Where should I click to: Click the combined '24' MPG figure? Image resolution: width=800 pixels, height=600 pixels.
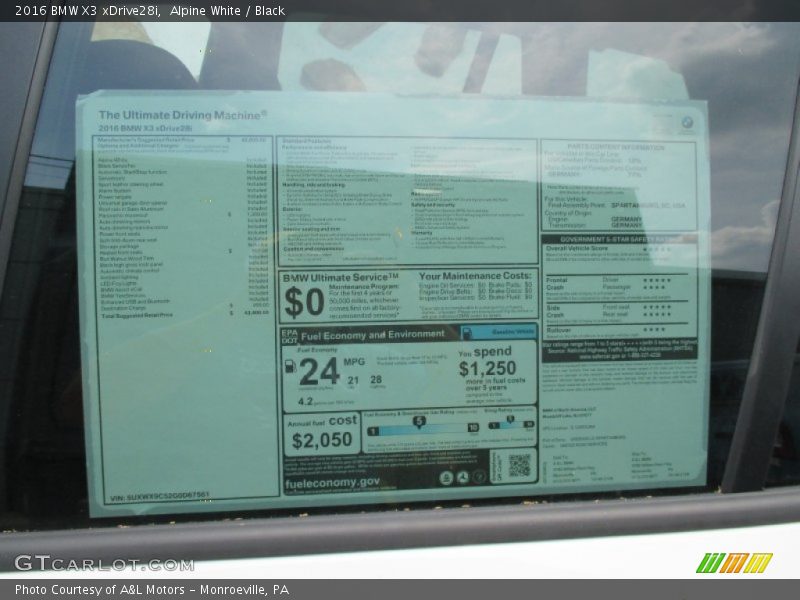coord(319,371)
